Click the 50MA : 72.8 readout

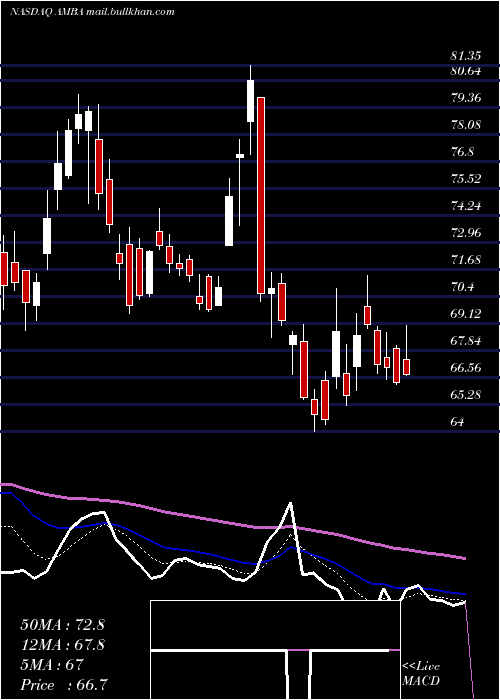point(62,625)
